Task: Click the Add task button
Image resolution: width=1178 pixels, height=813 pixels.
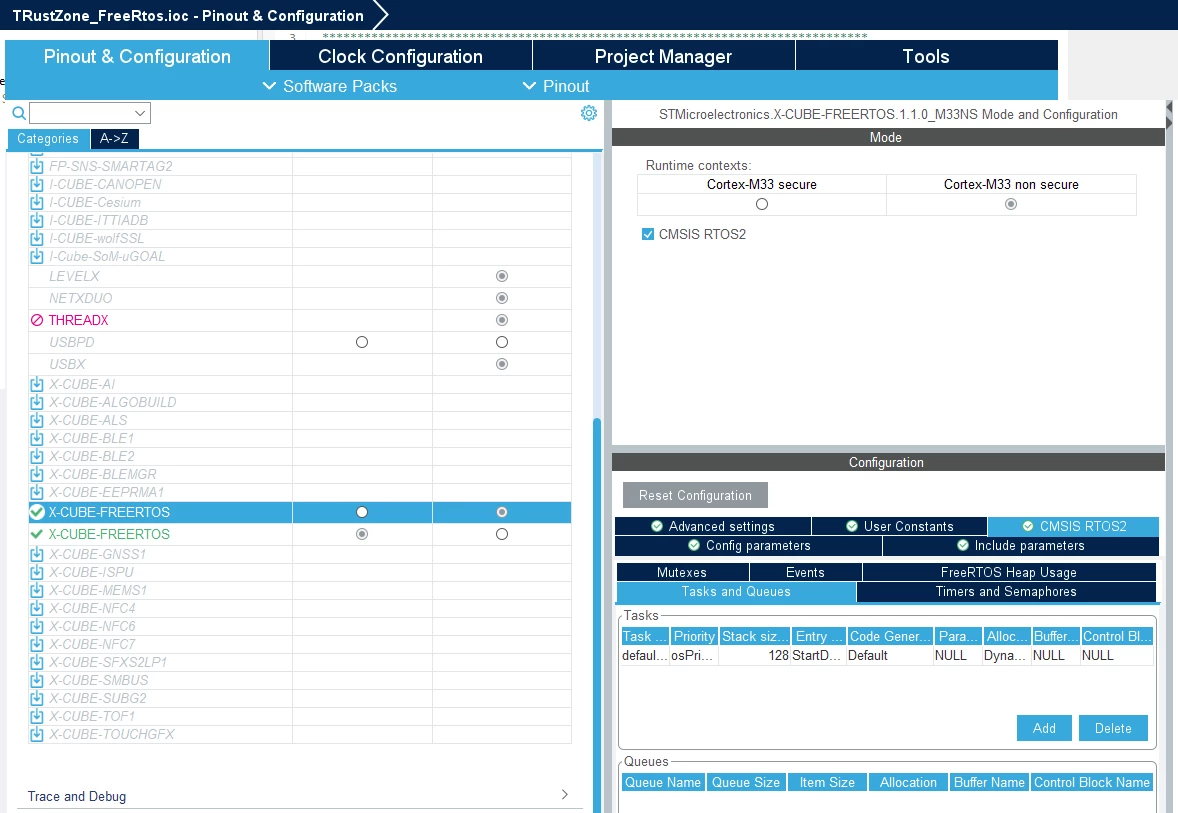Action: tap(1044, 728)
